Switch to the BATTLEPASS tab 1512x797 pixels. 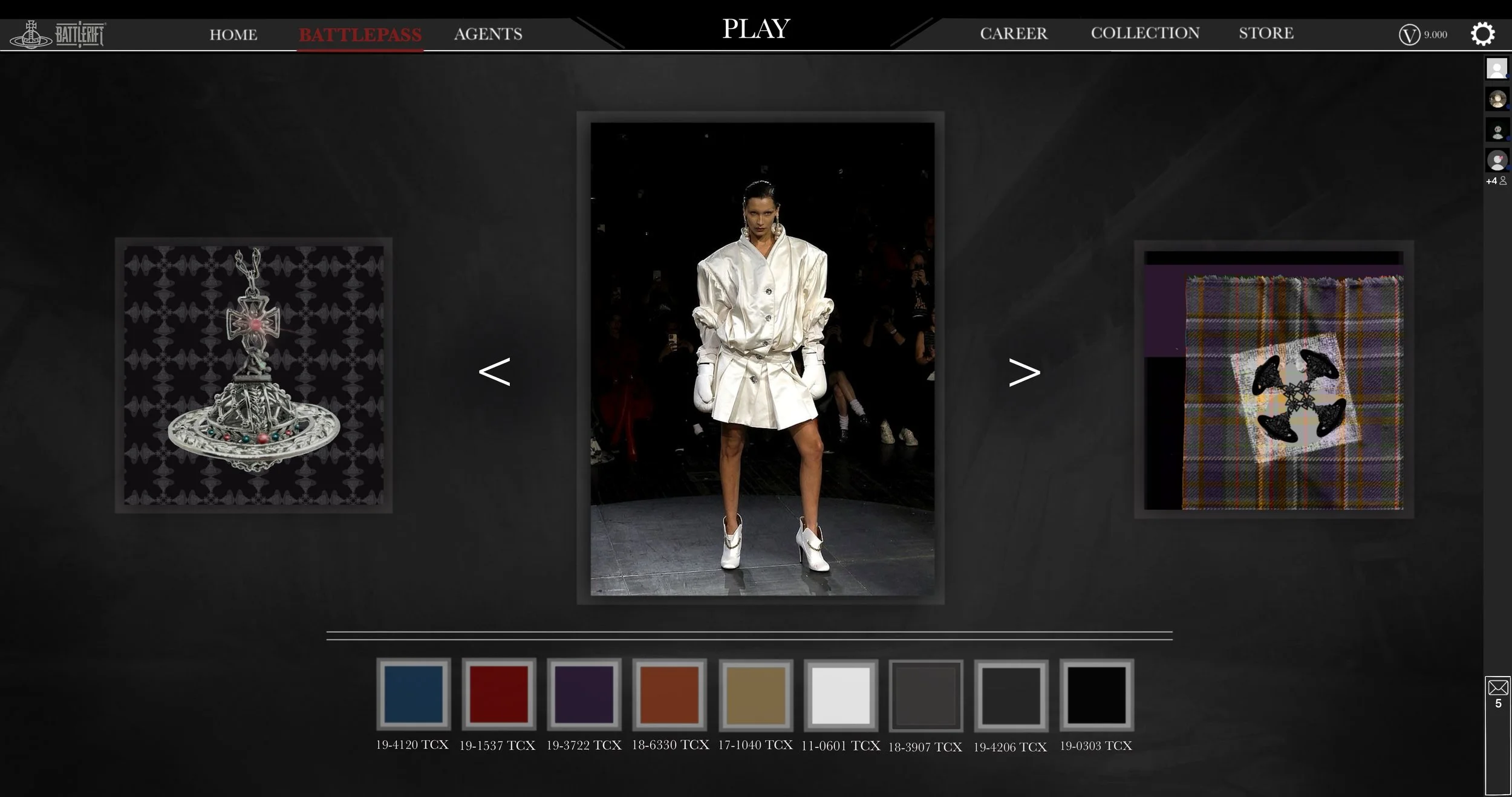(x=360, y=34)
